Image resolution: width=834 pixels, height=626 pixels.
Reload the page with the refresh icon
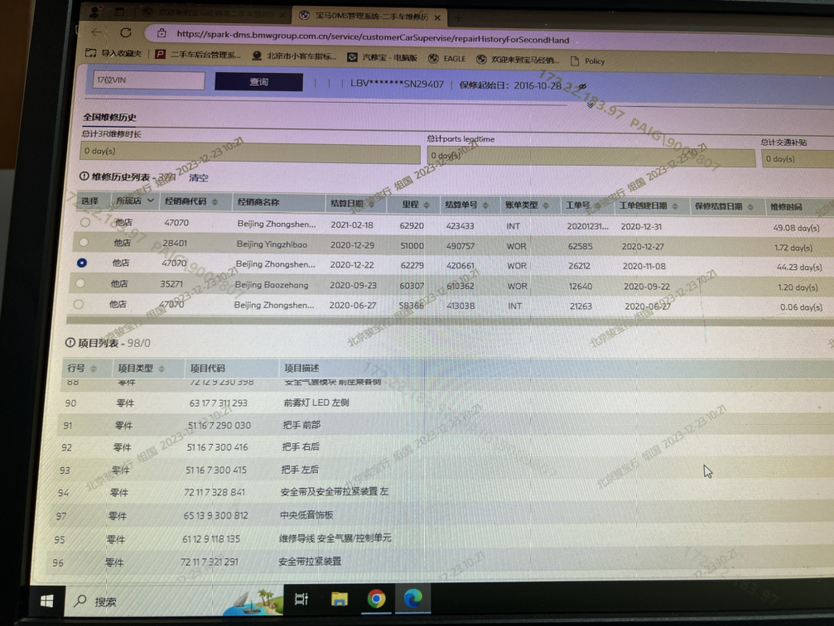[x=126, y=32]
